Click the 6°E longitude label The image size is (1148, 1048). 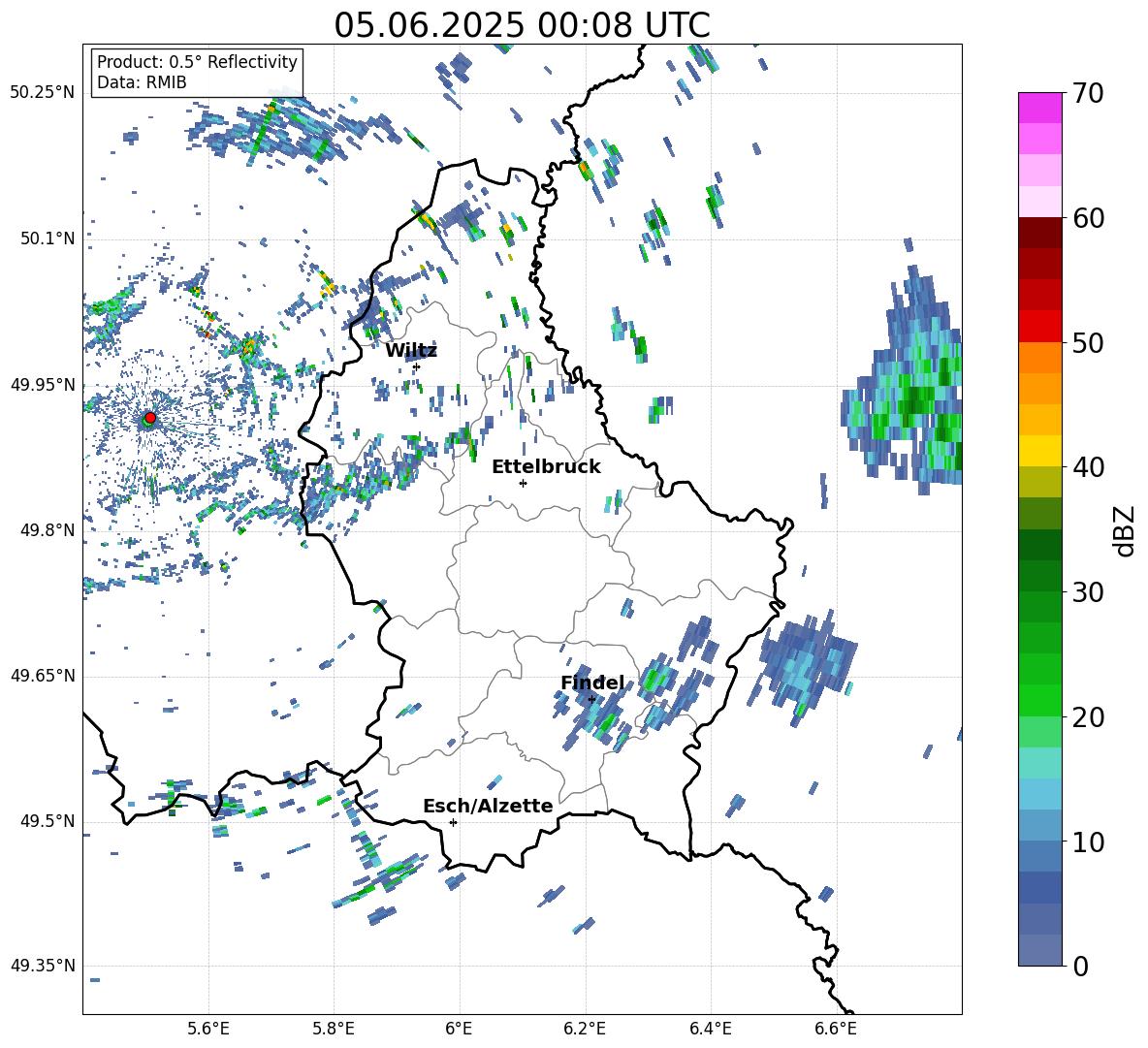[459, 1029]
